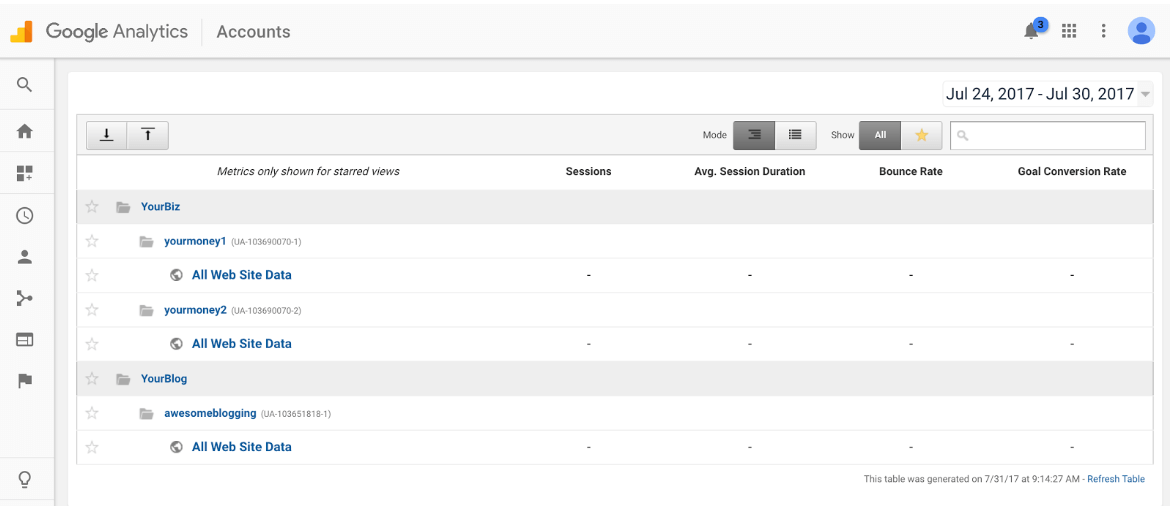Image resolution: width=1170 pixels, height=506 pixels.
Task: Open Audience person icon in sidebar
Action: coord(25,257)
